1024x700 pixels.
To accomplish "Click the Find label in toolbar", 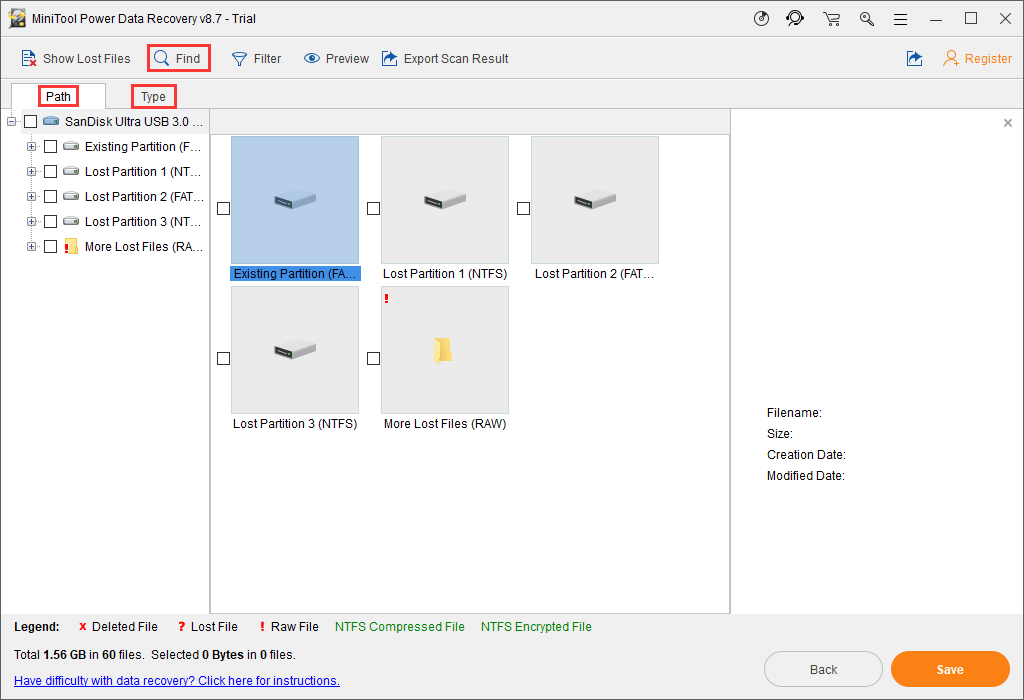I will [188, 59].
